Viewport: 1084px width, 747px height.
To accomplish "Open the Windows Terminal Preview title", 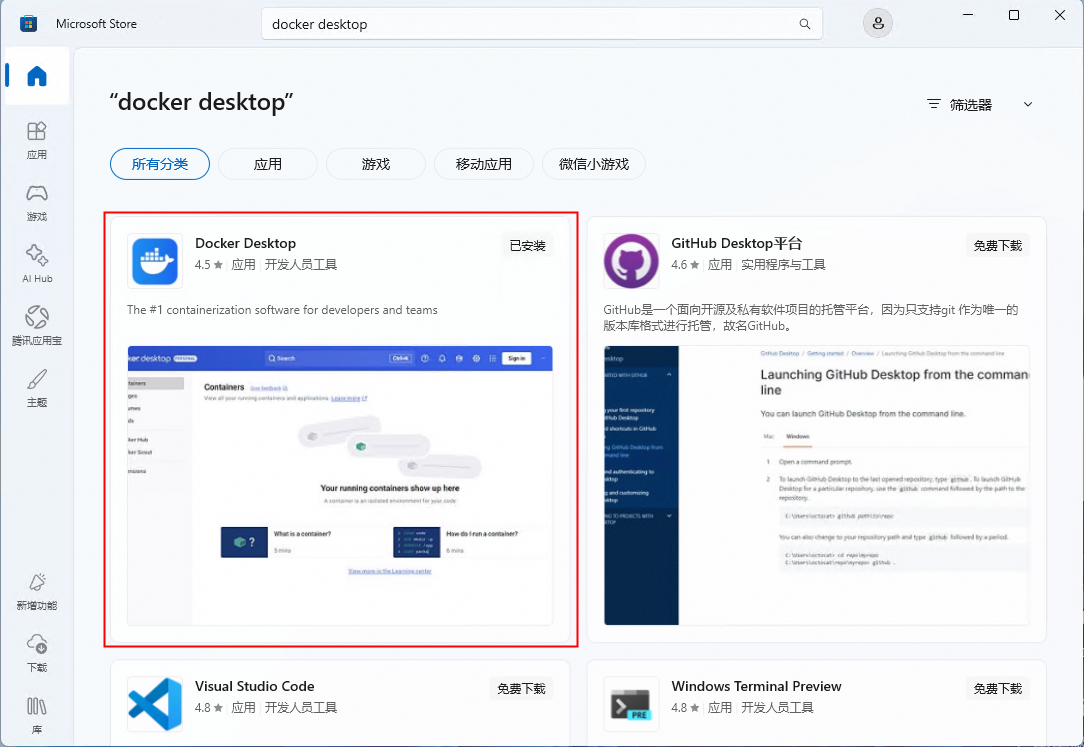I will point(756,686).
